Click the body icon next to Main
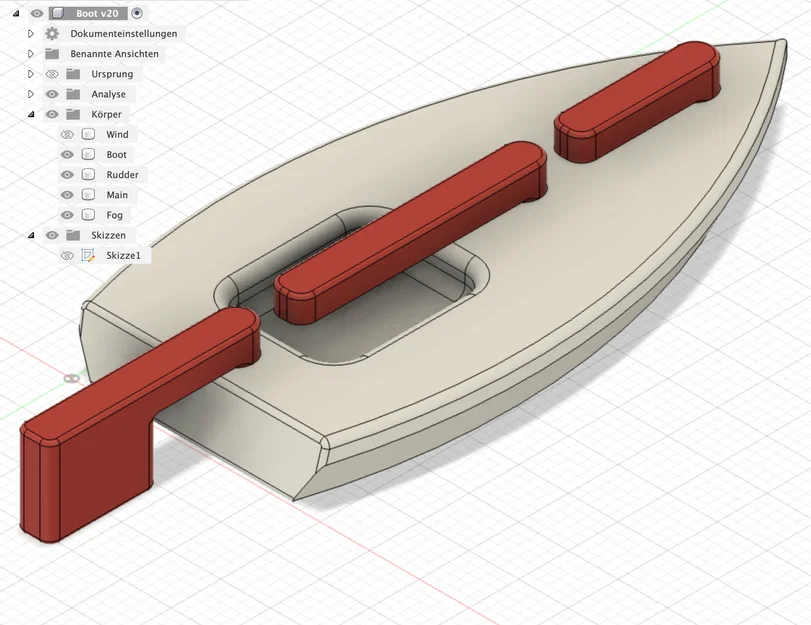The image size is (811, 625). pos(88,195)
